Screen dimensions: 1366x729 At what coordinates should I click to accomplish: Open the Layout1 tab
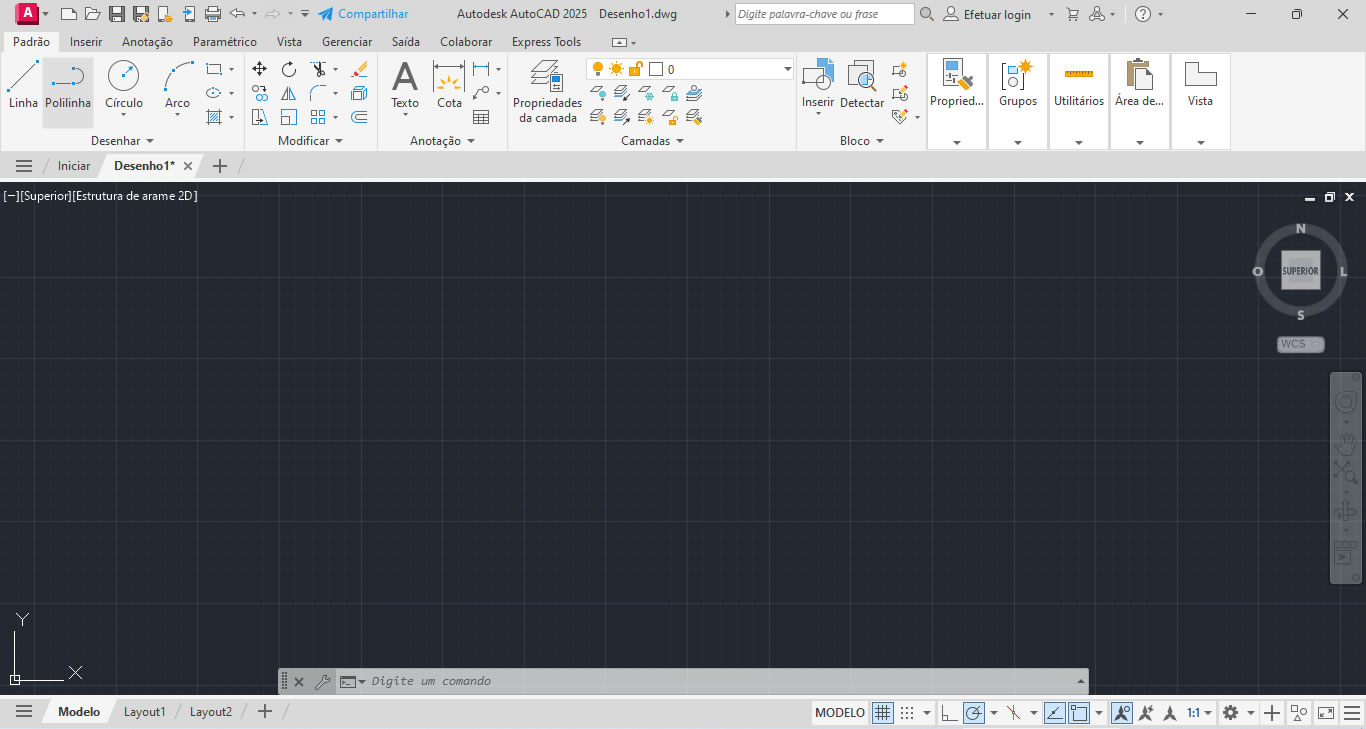[144, 712]
